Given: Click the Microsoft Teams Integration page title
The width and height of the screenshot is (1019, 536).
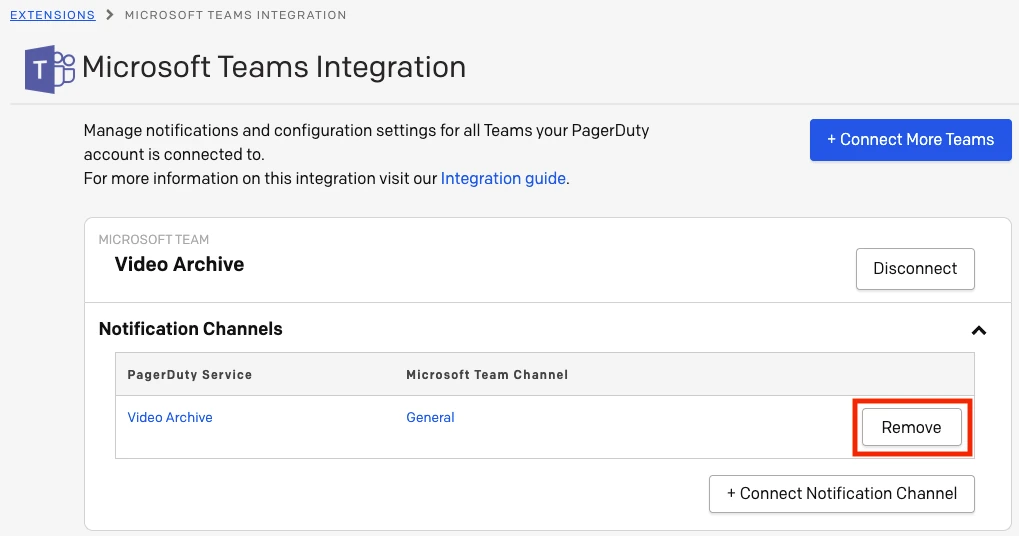Looking at the screenshot, I should tap(274, 67).
